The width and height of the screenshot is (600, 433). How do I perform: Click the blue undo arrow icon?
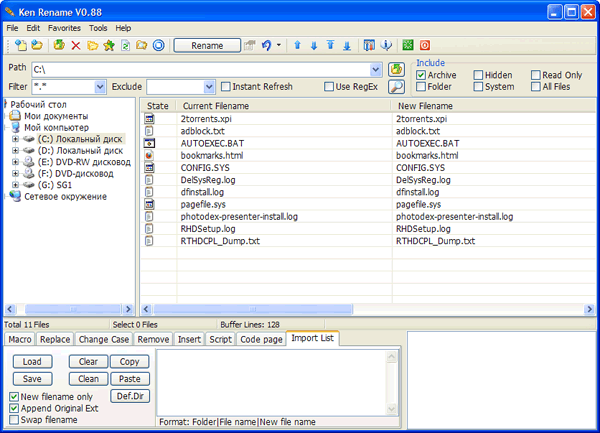click(266, 45)
